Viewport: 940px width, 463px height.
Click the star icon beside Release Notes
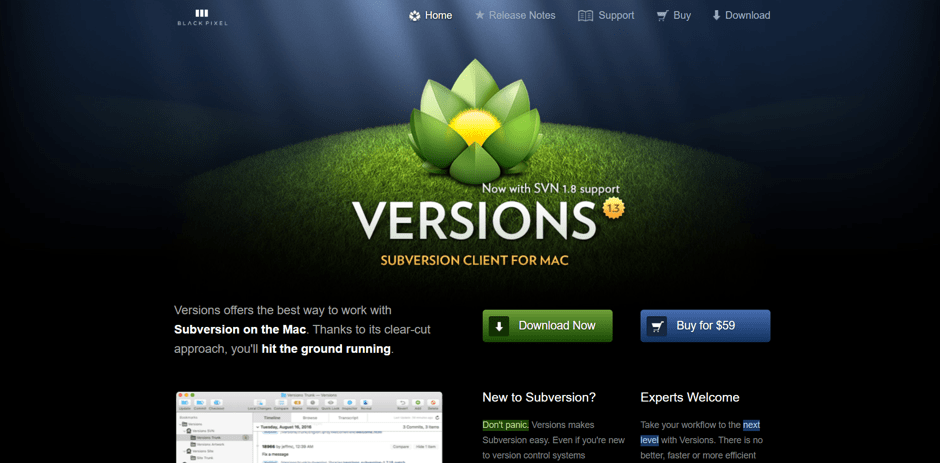(480, 16)
